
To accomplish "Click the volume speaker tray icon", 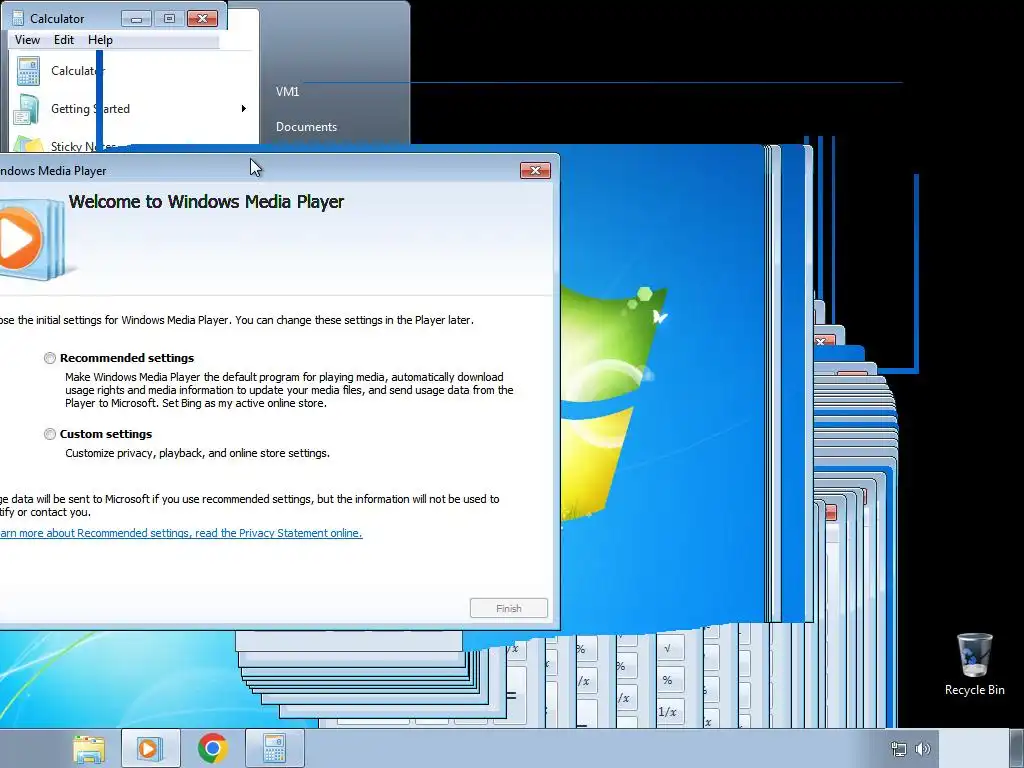I will coord(923,749).
